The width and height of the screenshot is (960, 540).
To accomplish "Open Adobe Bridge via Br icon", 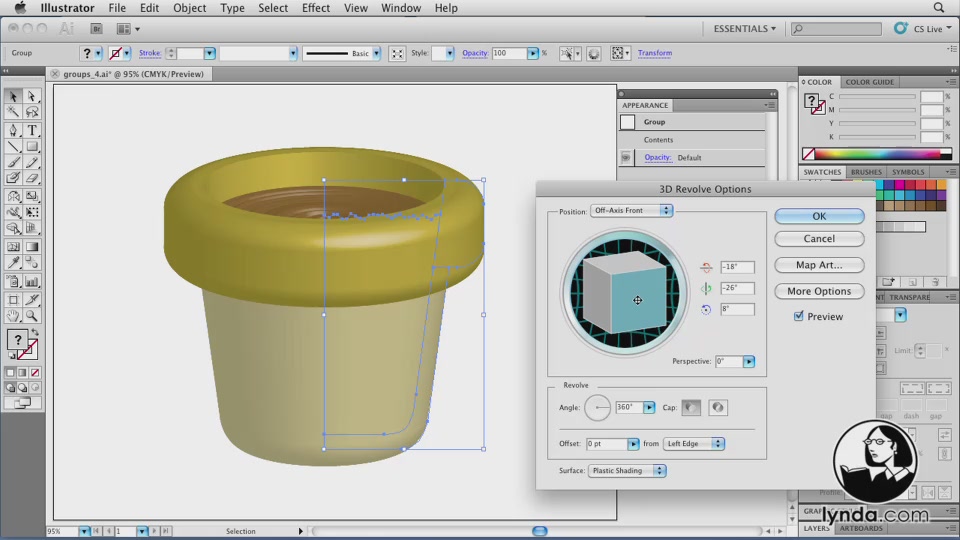I will tap(96, 29).
